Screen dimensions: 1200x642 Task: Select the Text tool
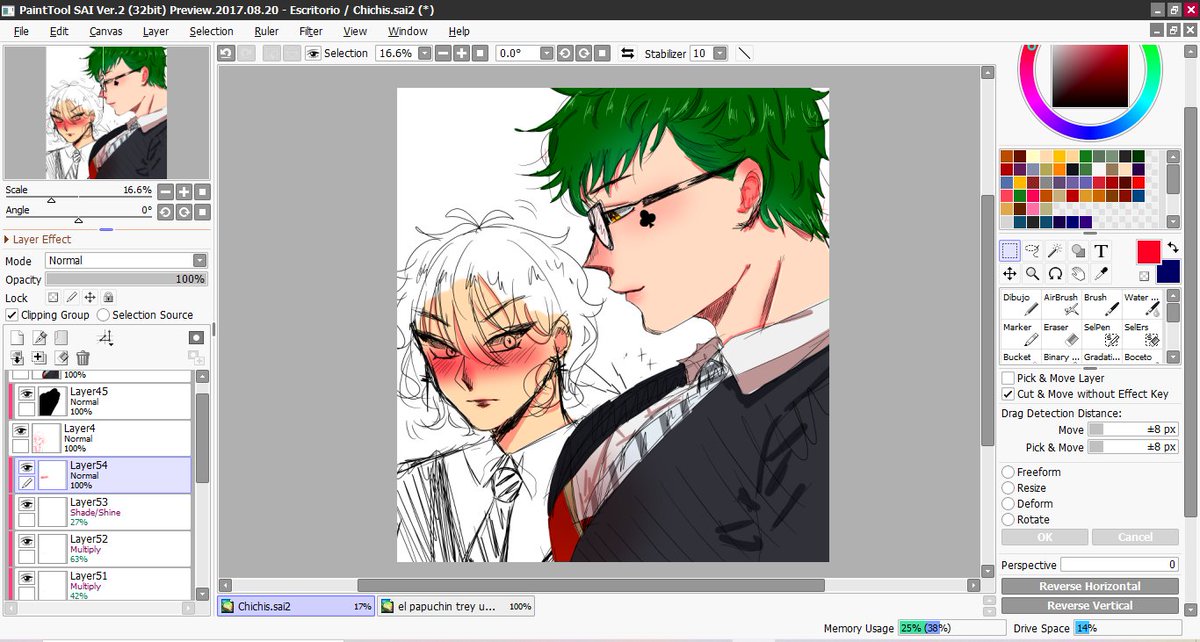[1101, 251]
